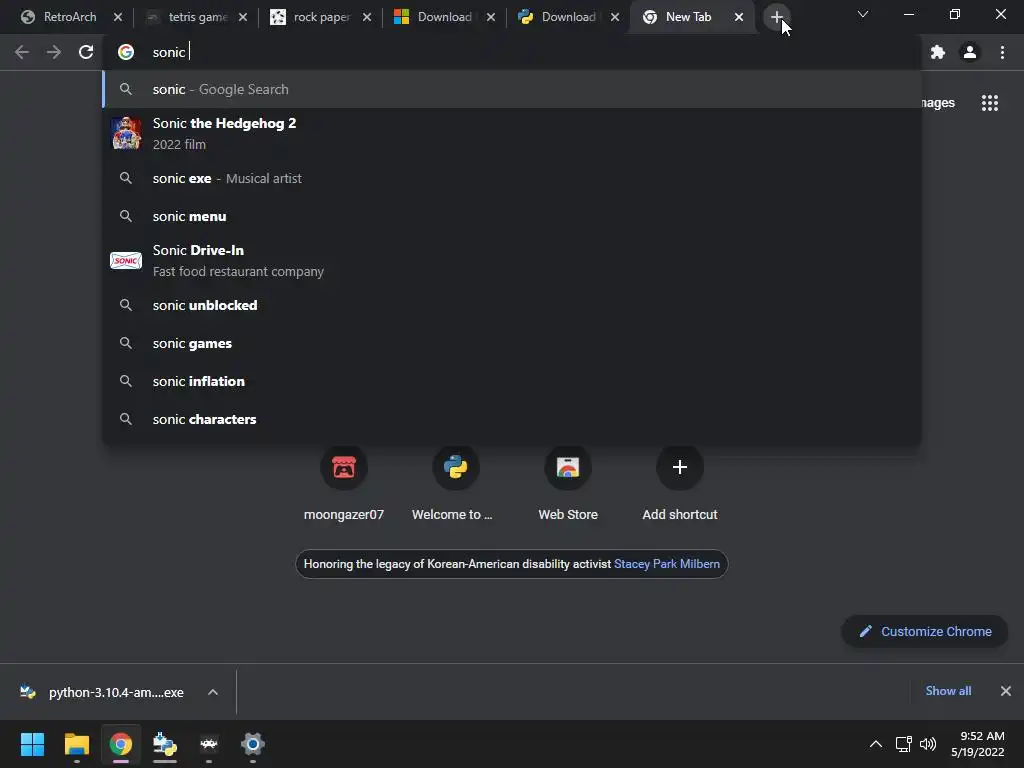
Task: Select 'sonic exe' Musical artist suggestion
Action: pyautogui.click(x=512, y=178)
